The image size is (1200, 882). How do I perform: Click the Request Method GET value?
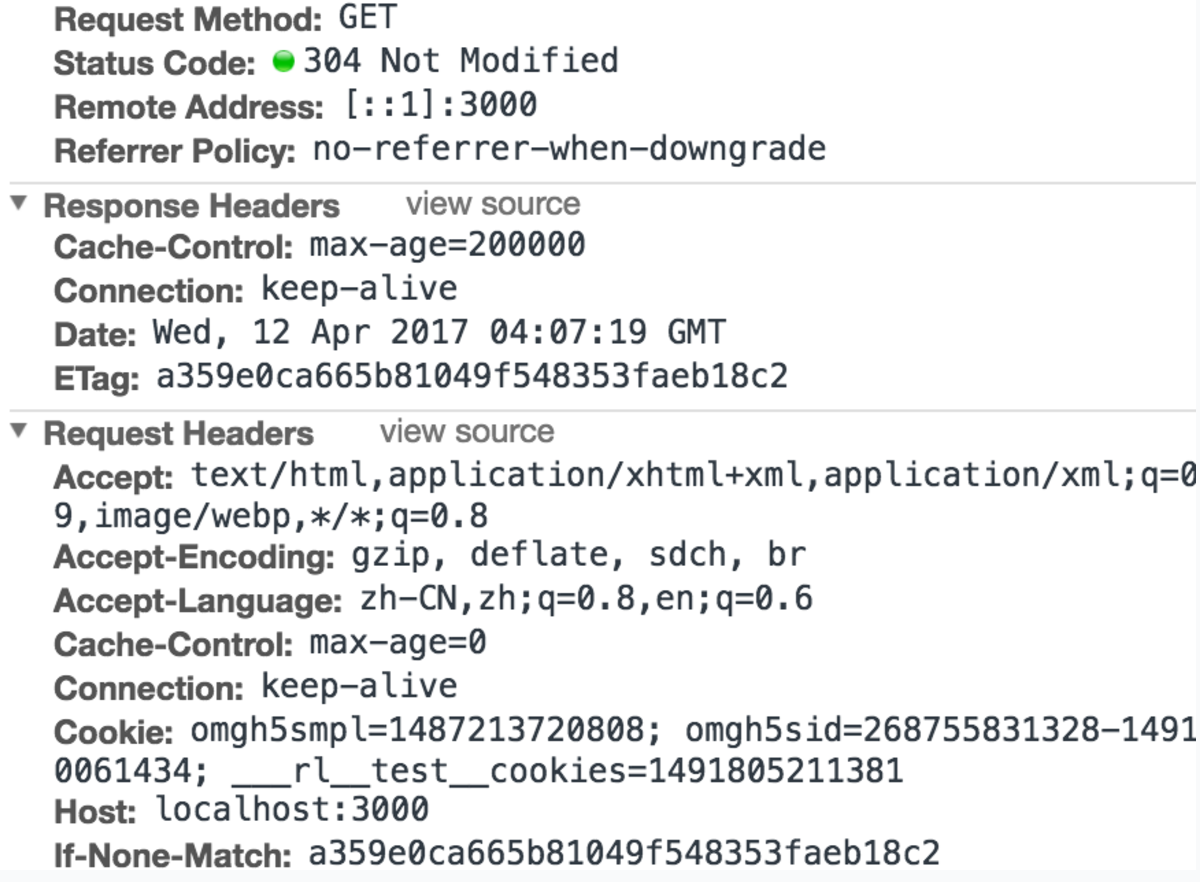pos(367,17)
